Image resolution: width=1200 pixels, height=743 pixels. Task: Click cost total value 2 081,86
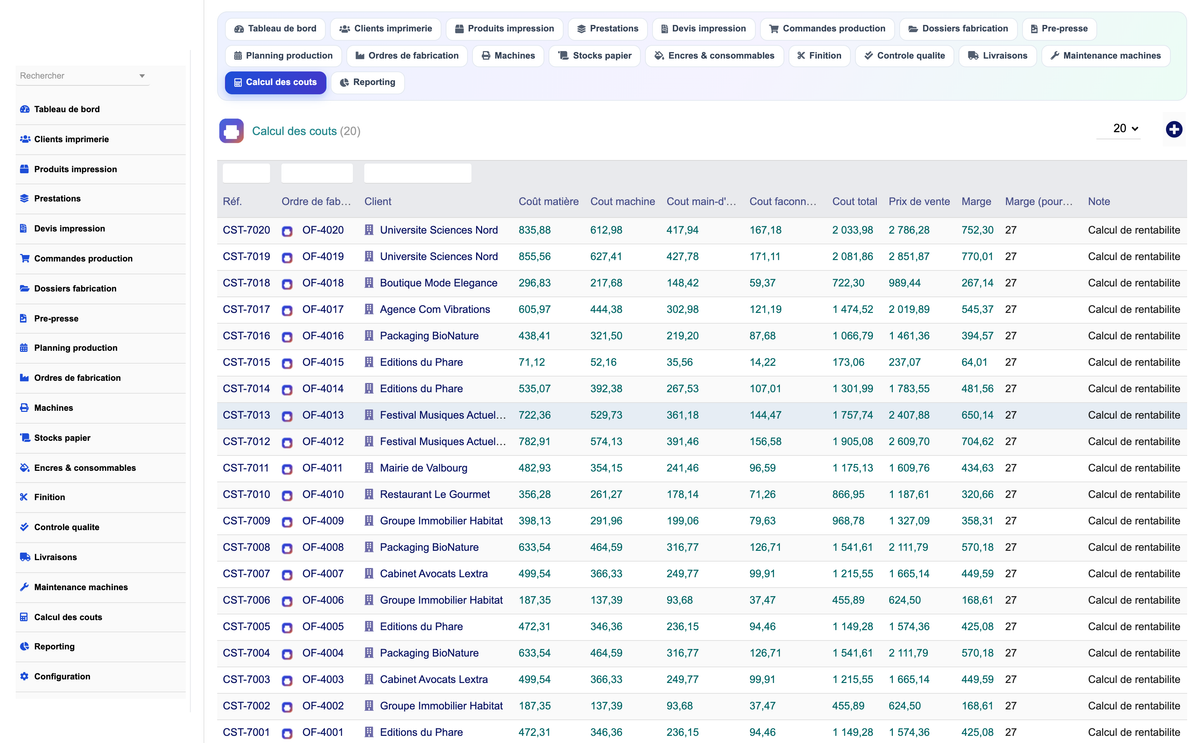[x=853, y=257]
